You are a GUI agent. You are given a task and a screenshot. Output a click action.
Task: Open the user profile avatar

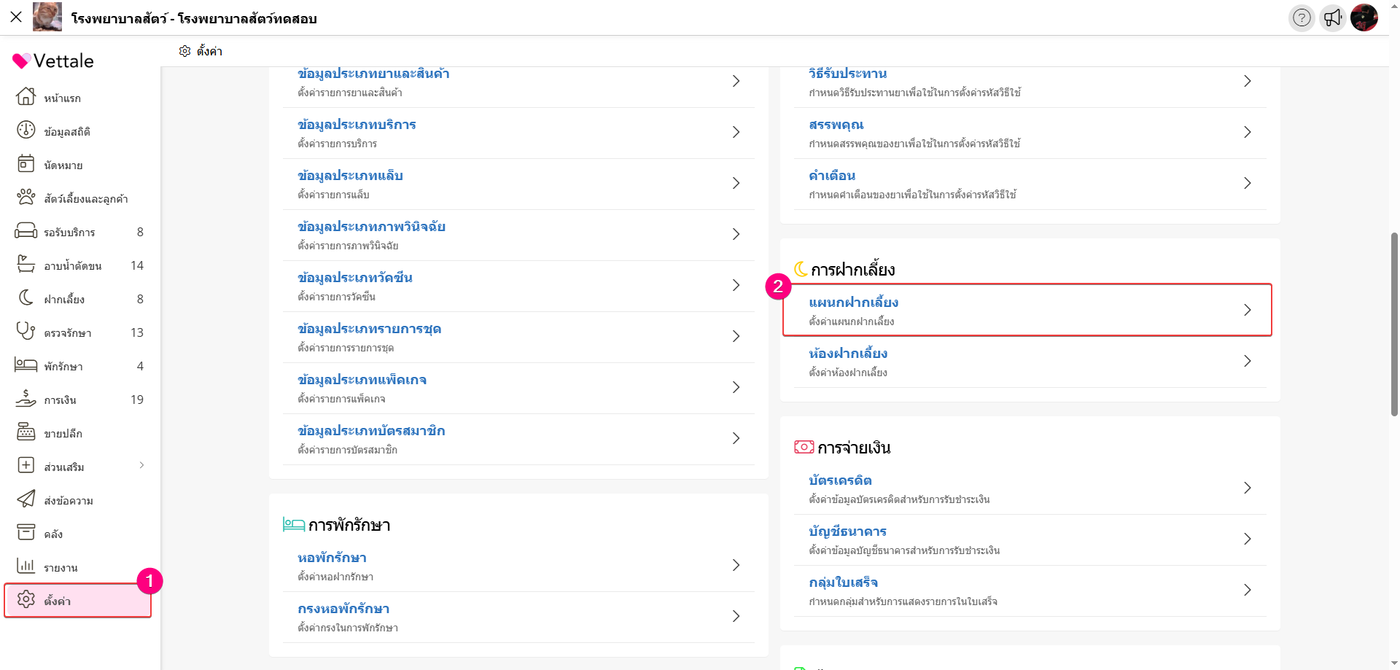[x=1364, y=18]
